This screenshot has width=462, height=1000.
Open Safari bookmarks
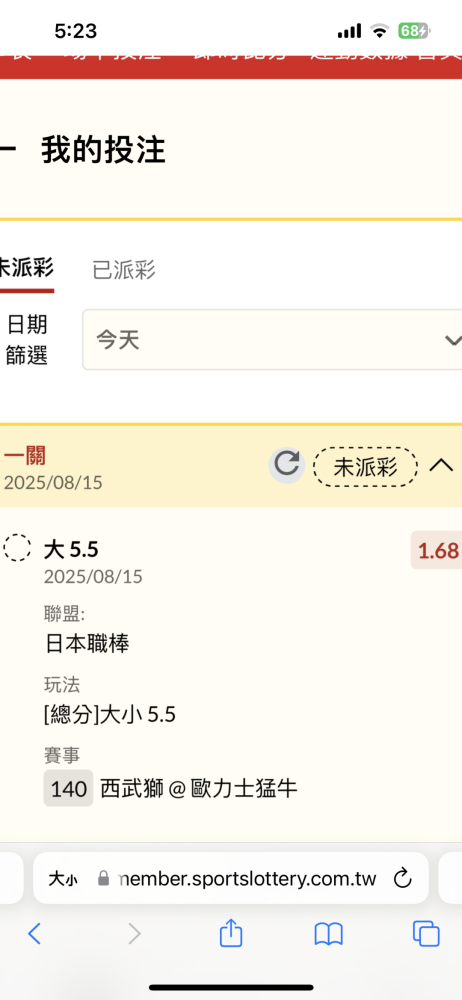coord(329,934)
